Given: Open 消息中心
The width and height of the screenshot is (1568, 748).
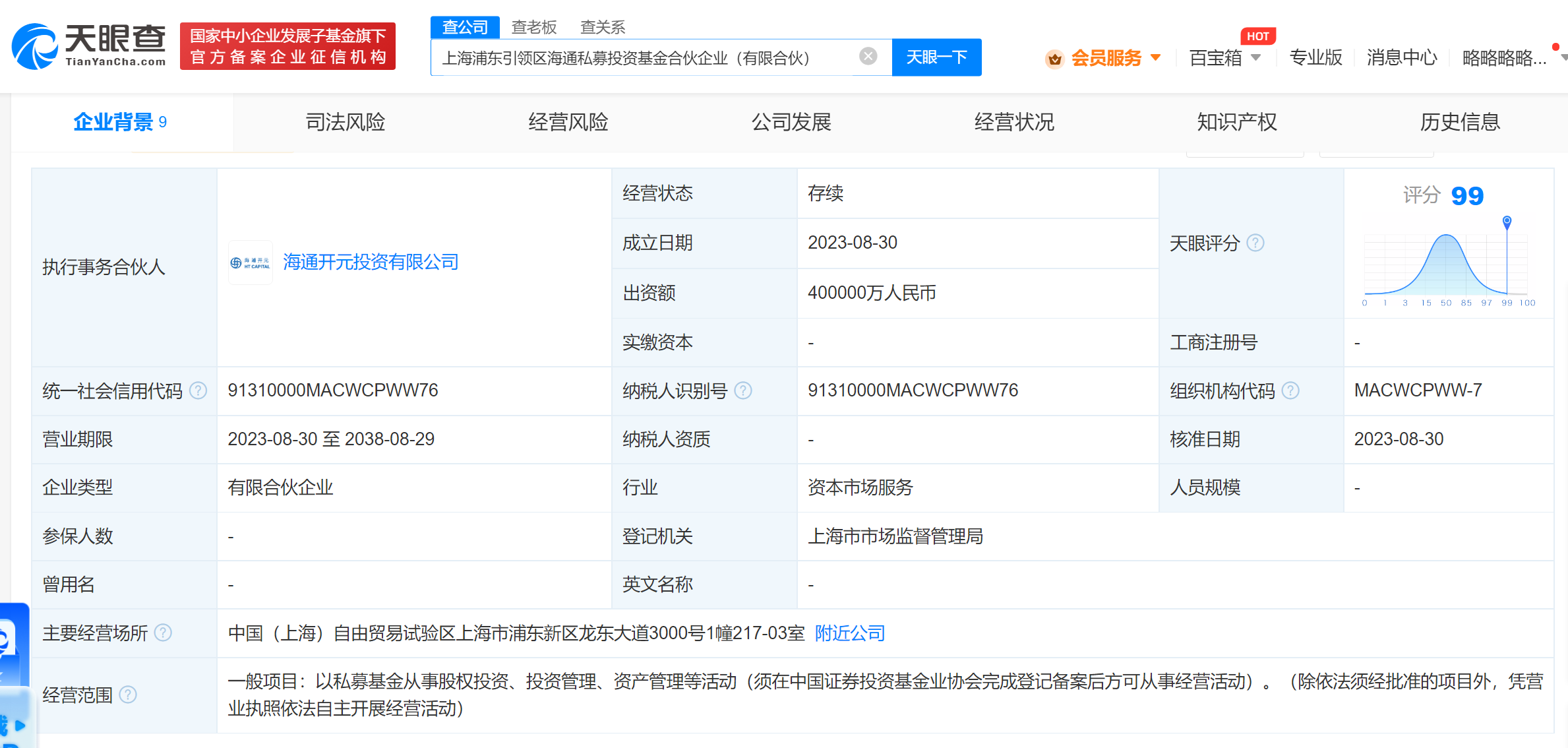Looking at the screenshot, I should point(1402,57).
